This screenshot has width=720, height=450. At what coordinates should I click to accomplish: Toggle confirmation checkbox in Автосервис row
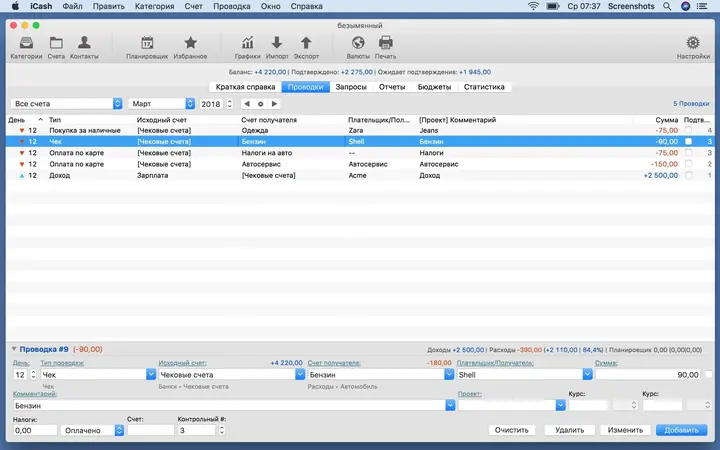pyautogui.click(x=688, y=164)
